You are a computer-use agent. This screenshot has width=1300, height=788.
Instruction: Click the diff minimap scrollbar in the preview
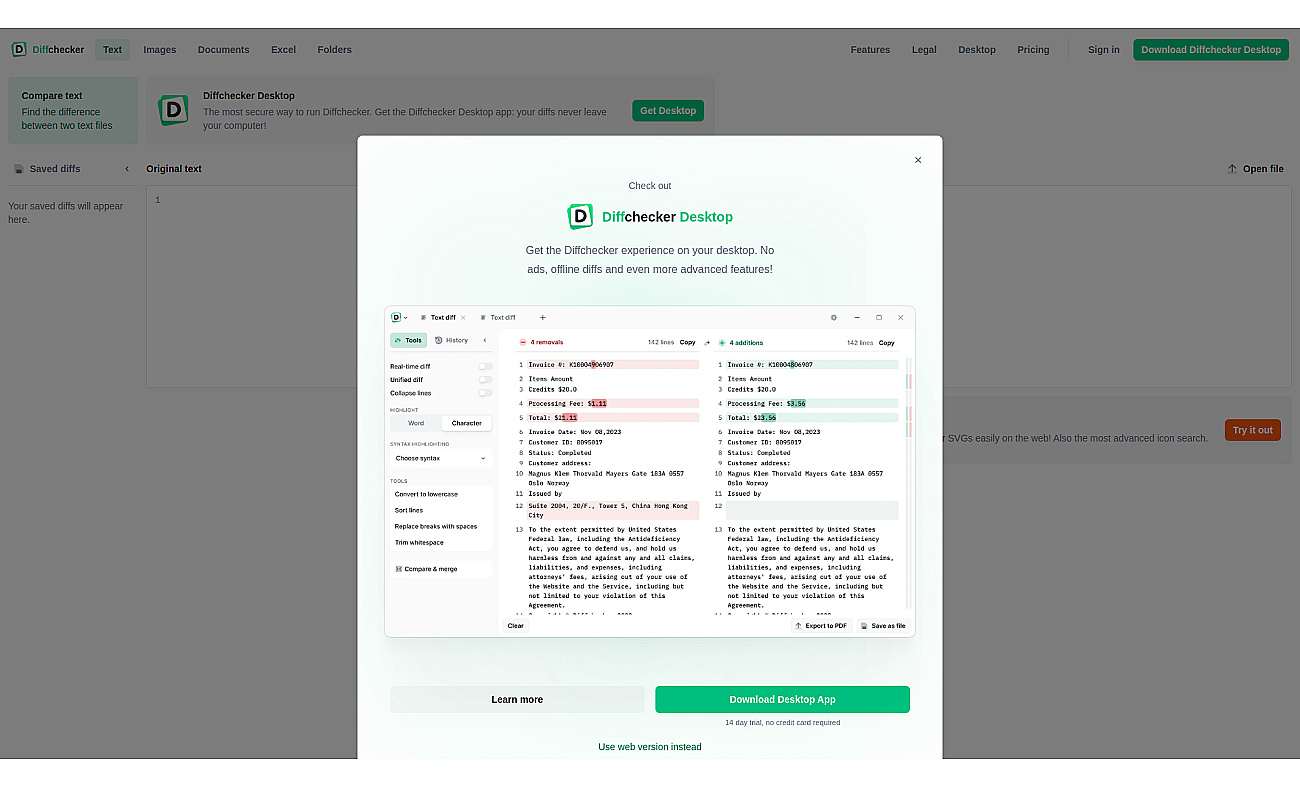909,482
